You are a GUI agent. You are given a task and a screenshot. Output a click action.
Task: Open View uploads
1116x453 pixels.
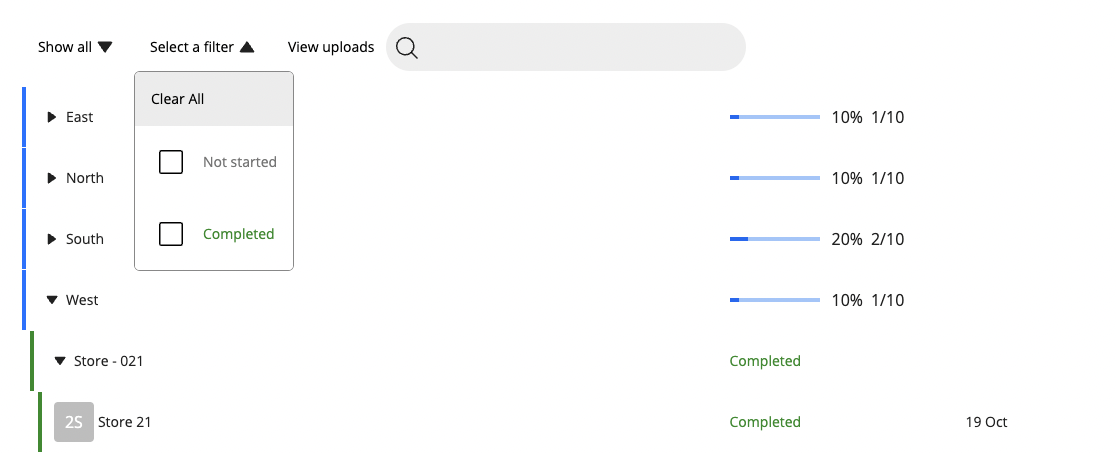pos(331,47)
